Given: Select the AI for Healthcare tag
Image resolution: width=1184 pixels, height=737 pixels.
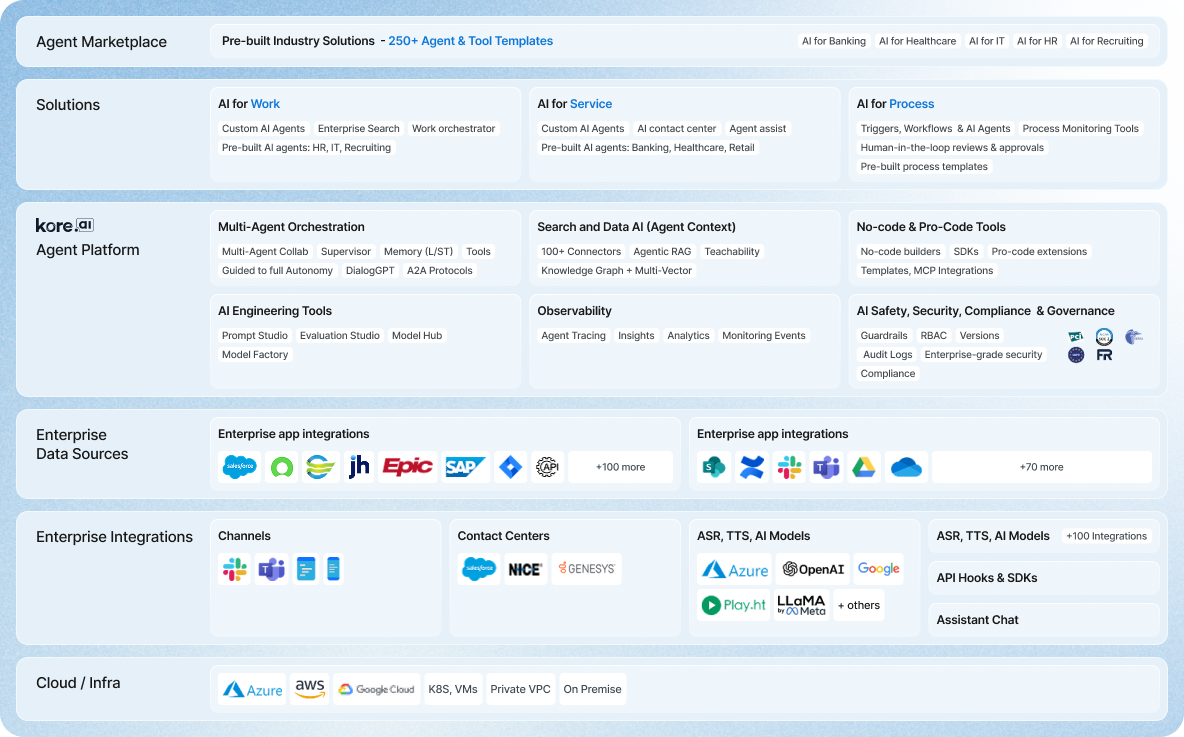Looking at the screenshot, I should [917, 41].
